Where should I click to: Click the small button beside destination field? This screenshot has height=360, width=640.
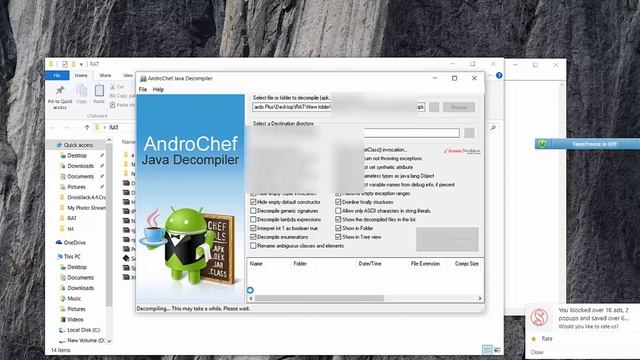[x=469, y=133]
